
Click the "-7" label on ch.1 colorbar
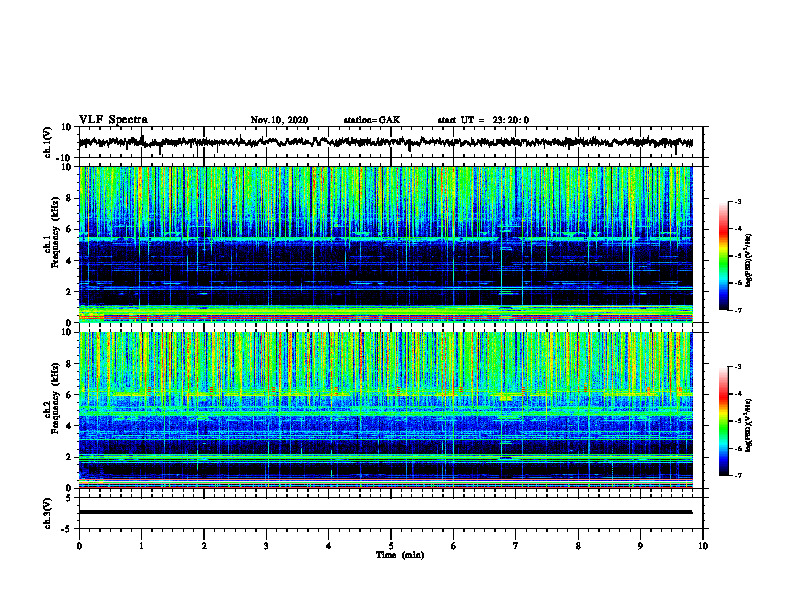pyautogui.click(x=737, y=310)
